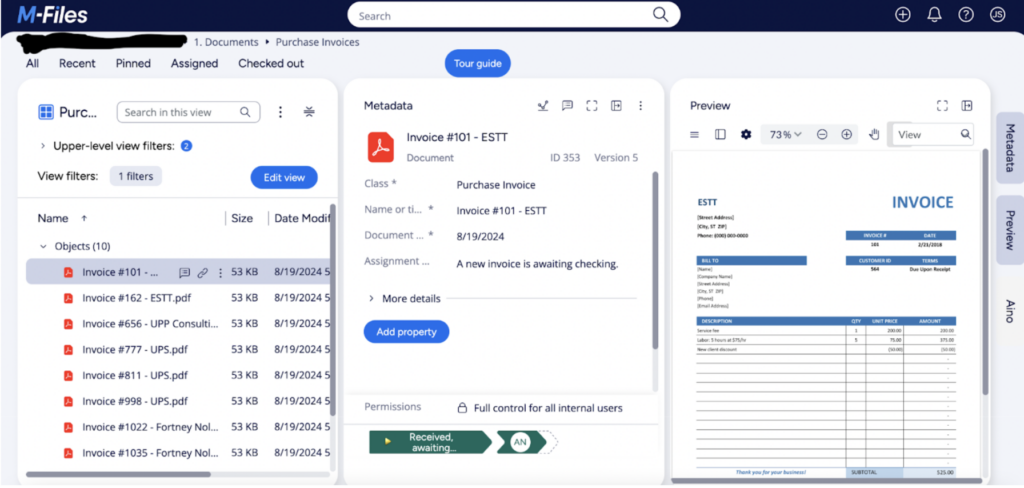Click magnifier in Search in this view
Screen dimensions: 1024x488
[245, 112]
